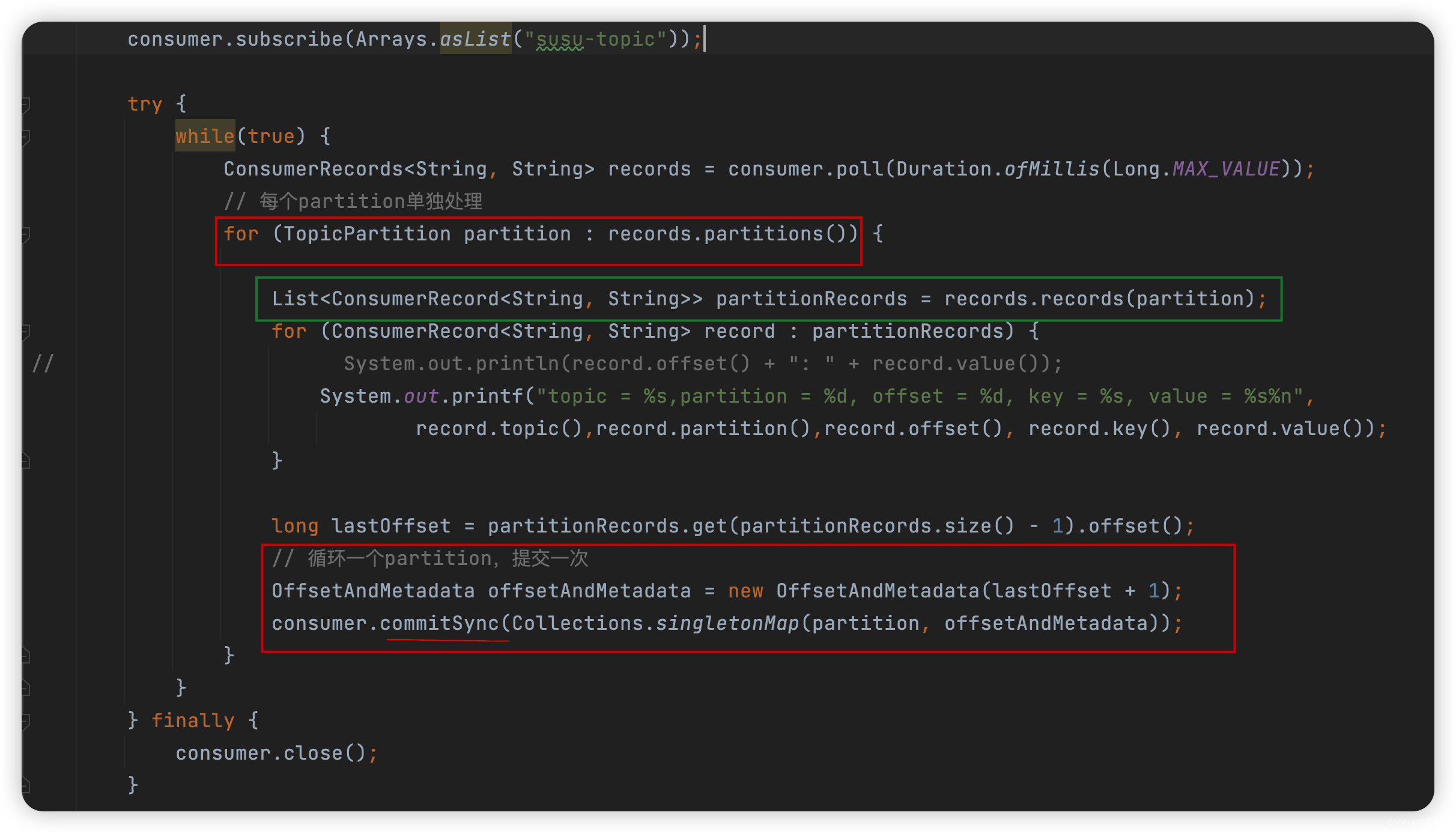Screen dimensions: 1456x833
Task: Click records.records(partition) call
Action: click(x=1100, y=299)
